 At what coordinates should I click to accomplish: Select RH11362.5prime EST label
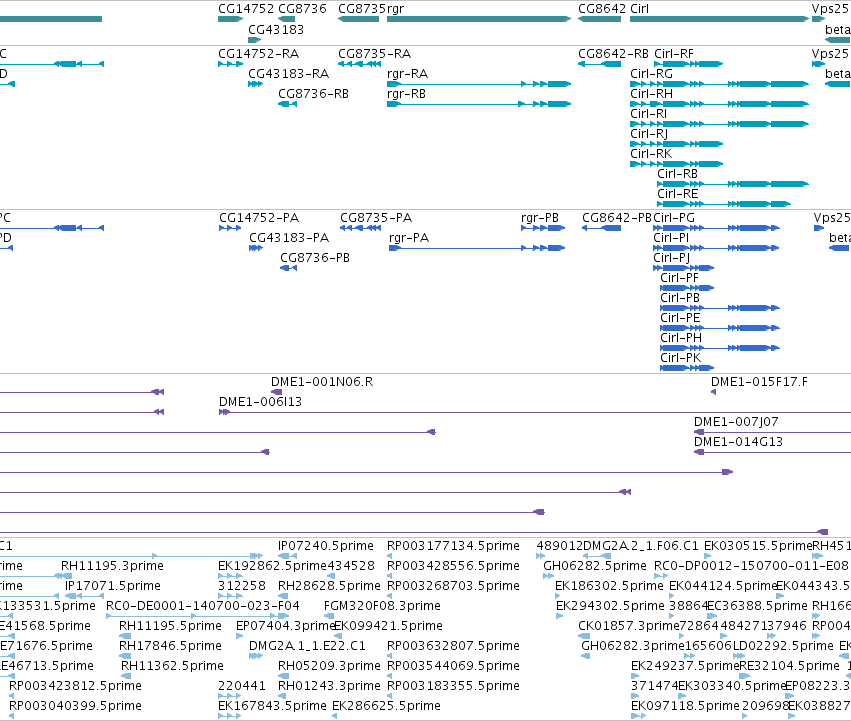pyautogui.click(x=172, y=667)
